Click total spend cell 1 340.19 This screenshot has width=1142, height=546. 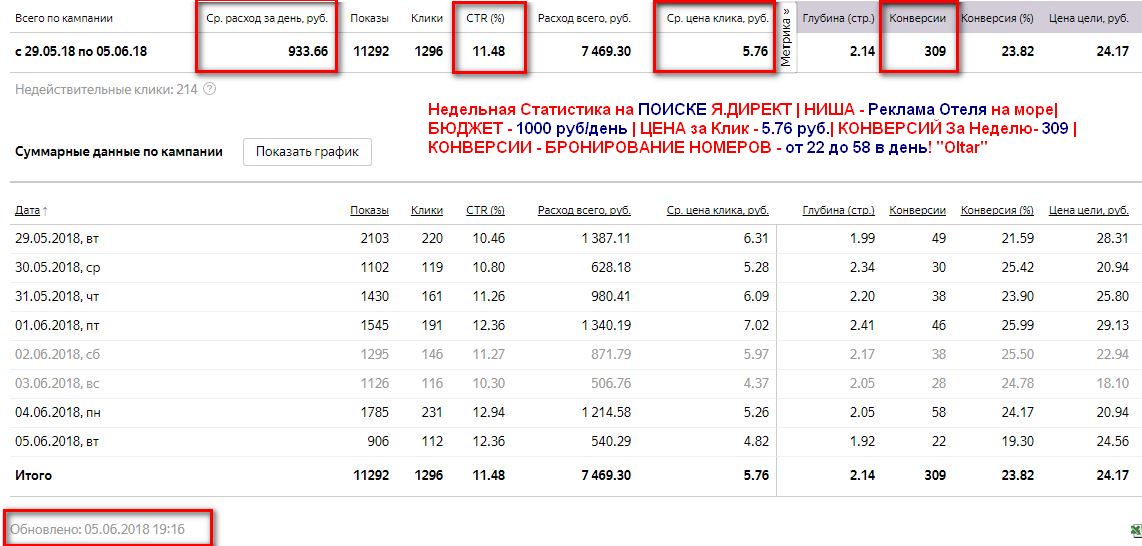[606, 326]
